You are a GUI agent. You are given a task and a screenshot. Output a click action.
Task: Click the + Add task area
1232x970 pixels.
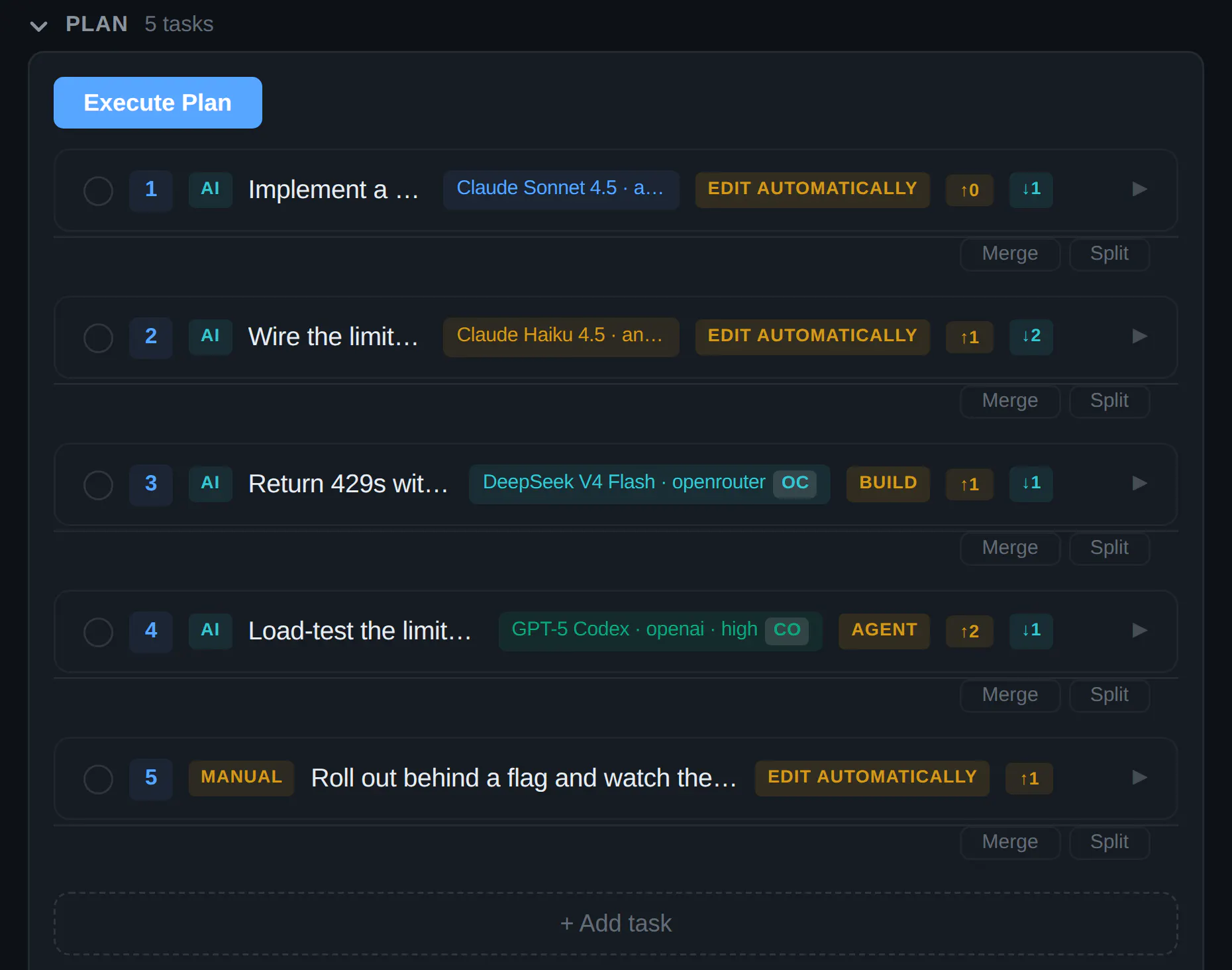pyautogui.click(x=616, y=924)
